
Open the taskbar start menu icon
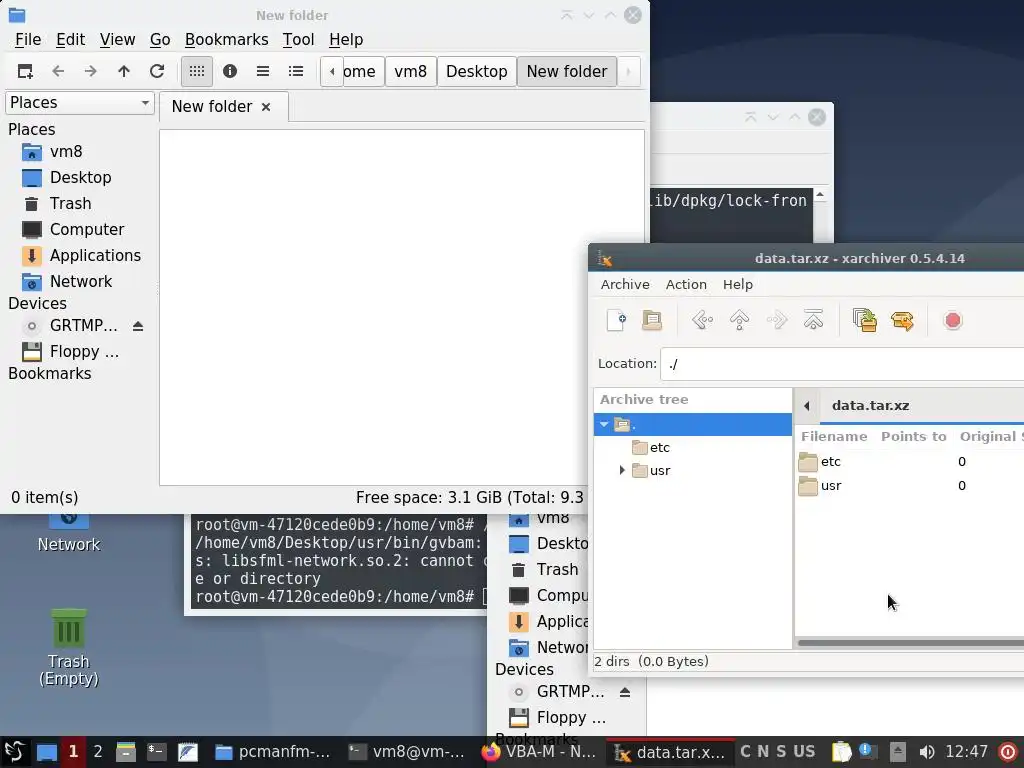14,752
